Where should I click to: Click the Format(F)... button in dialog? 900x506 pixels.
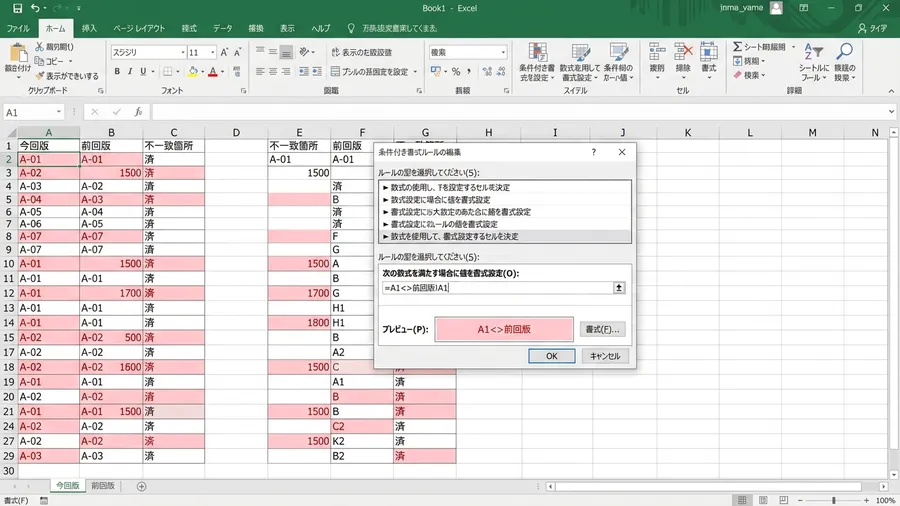pyautogui.click(x=602, y=329)
